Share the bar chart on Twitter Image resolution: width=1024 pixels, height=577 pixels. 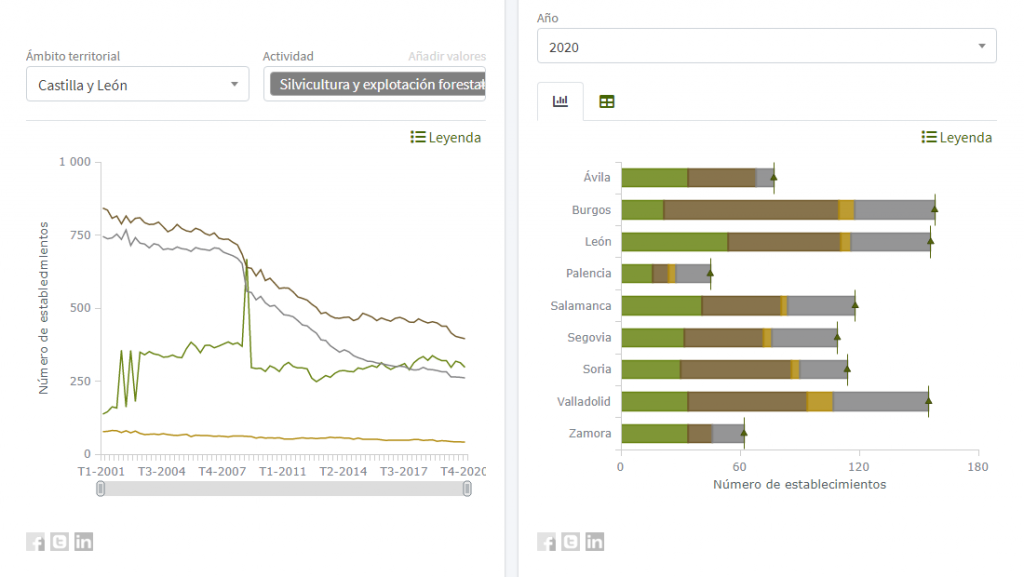coord(570,542)
